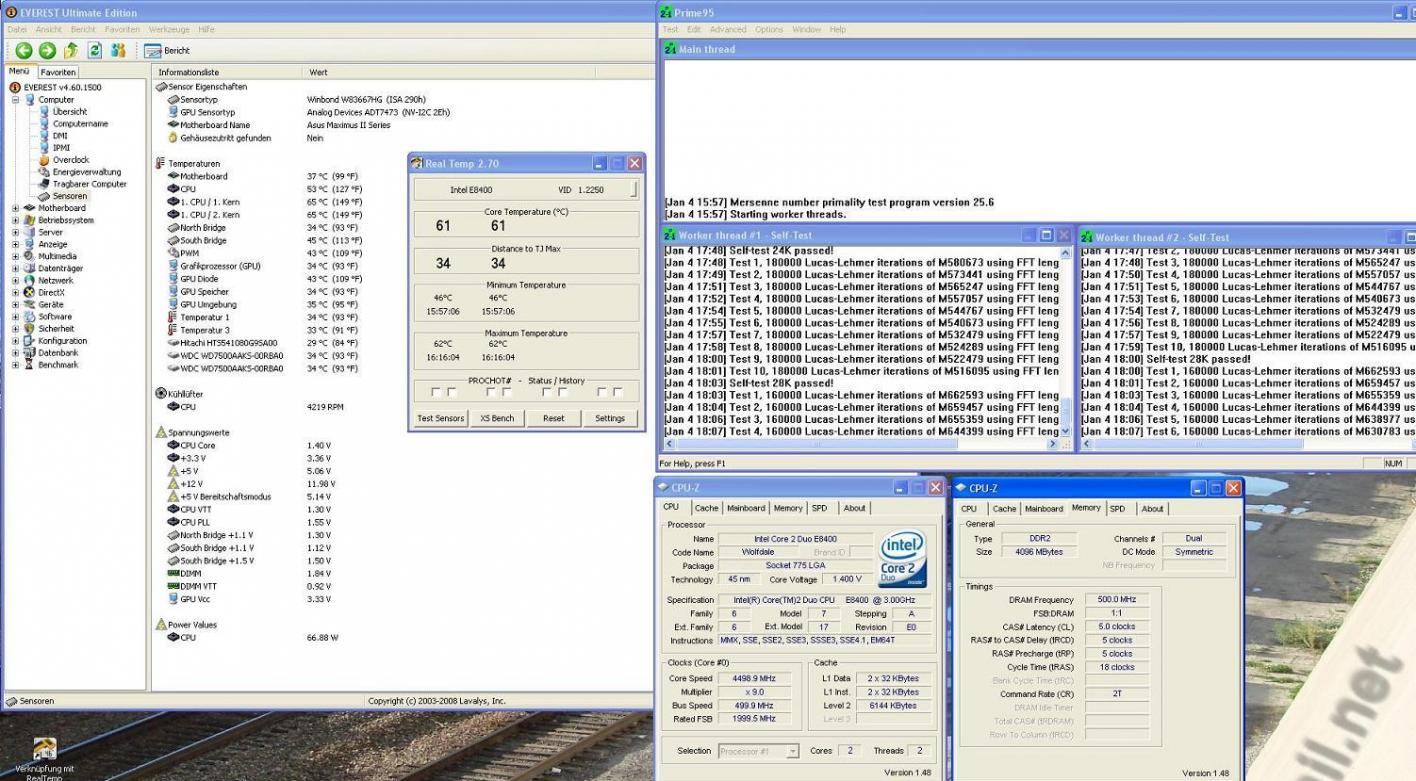The width and height of the screenshot is (1416, 781).
Task: Click small button beside VID 1.2250
Action: (x=634, y=190)
